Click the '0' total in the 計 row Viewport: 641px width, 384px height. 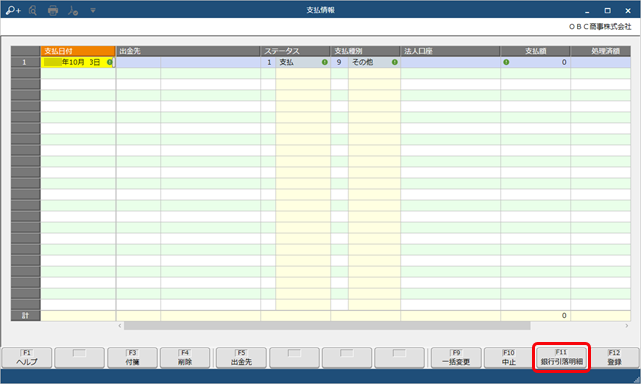click(x=564, y=316)
